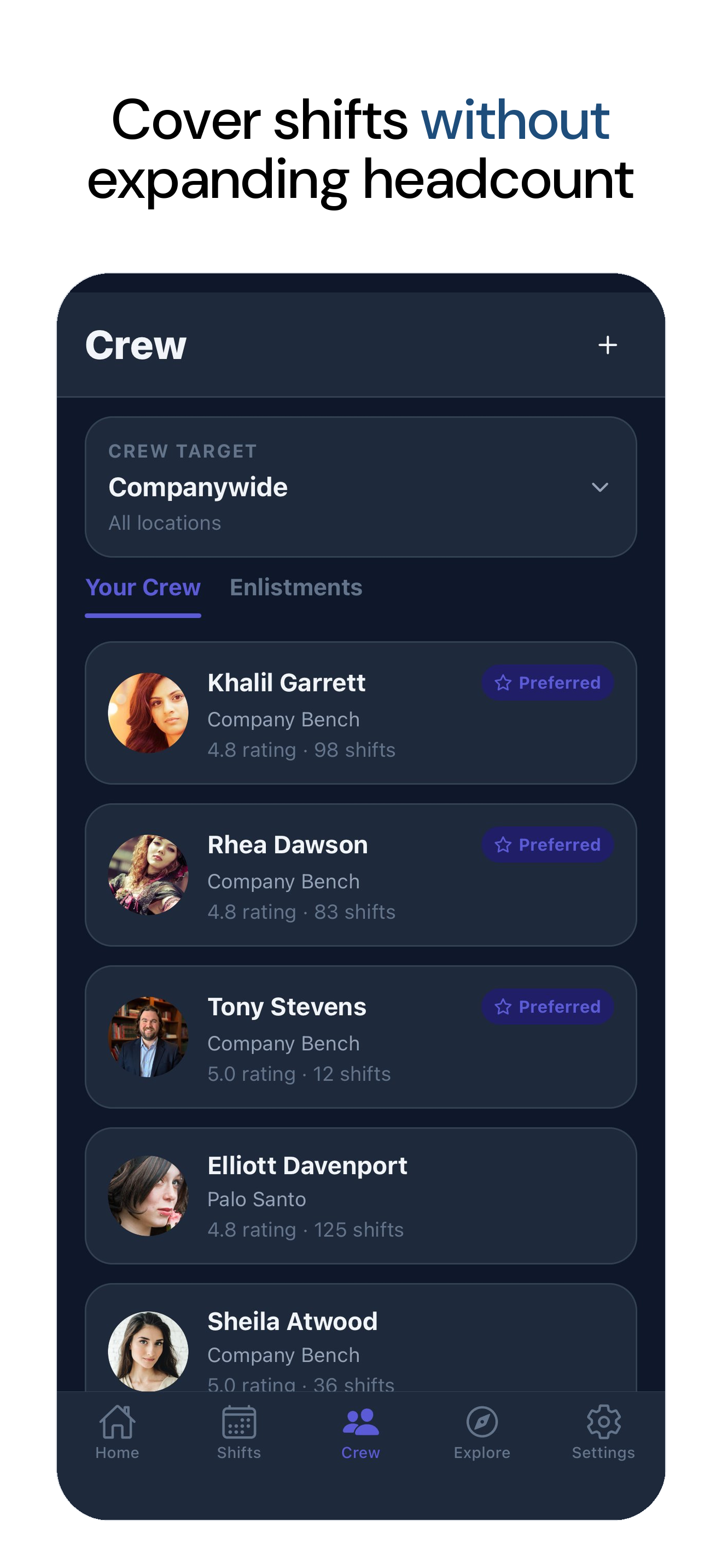
Task: Toggle Preferred badge for Tony Stevens
Action: (548, 1006)
